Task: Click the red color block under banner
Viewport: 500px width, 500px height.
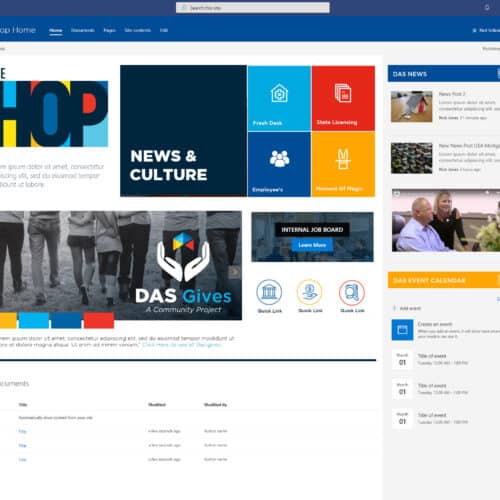Action: (99, 320)
